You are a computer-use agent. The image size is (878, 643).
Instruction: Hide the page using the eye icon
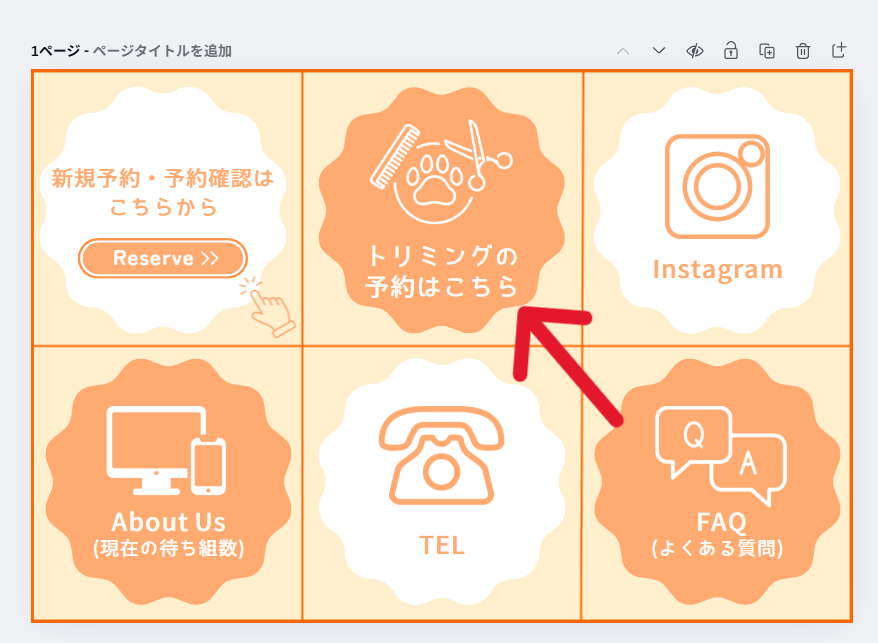(x=695, y=51)
